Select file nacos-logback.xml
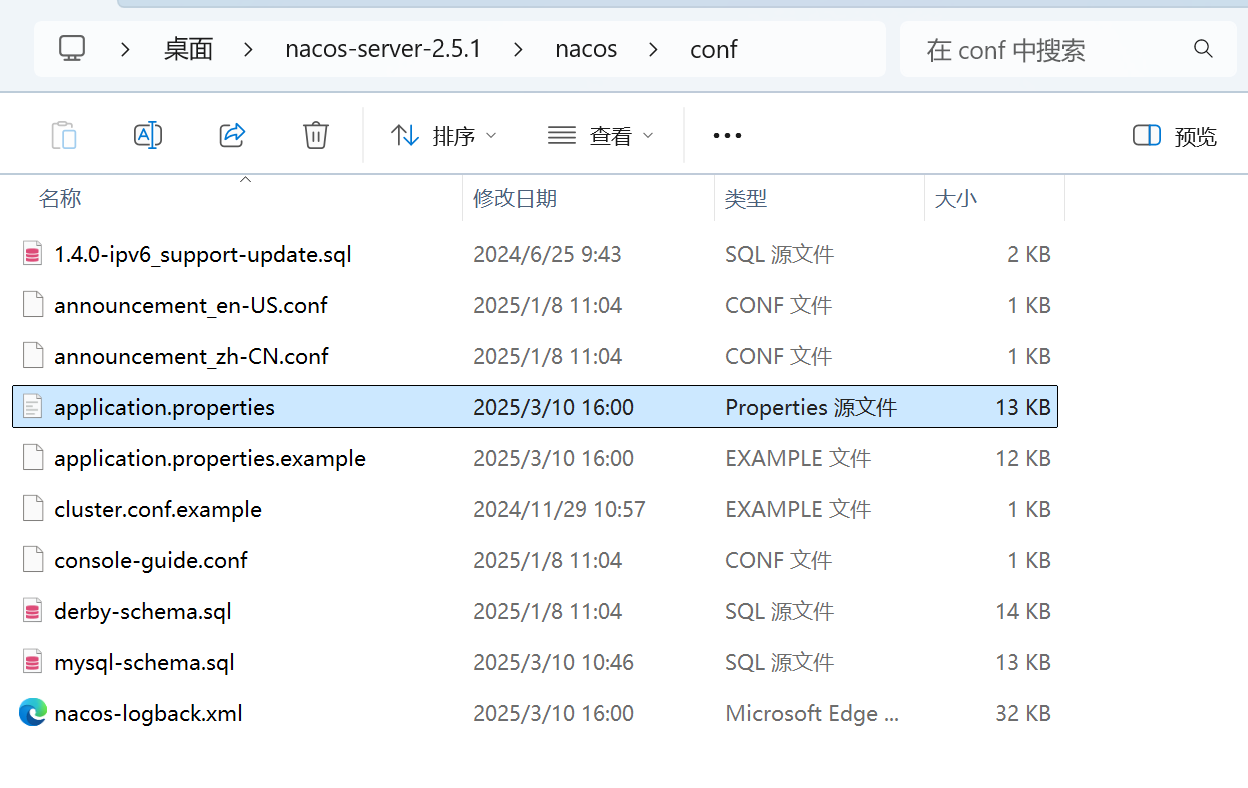 (148, 713)
